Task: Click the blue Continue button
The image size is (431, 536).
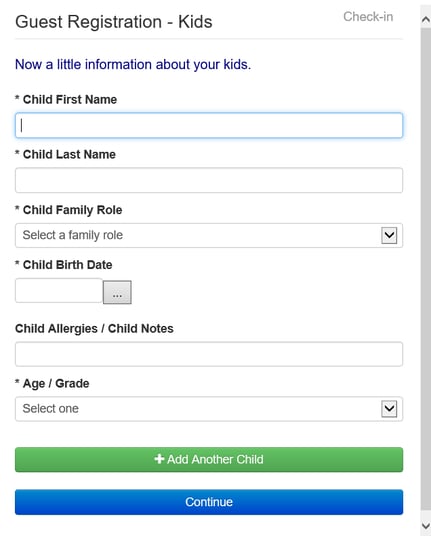Action: coord(209,502)
